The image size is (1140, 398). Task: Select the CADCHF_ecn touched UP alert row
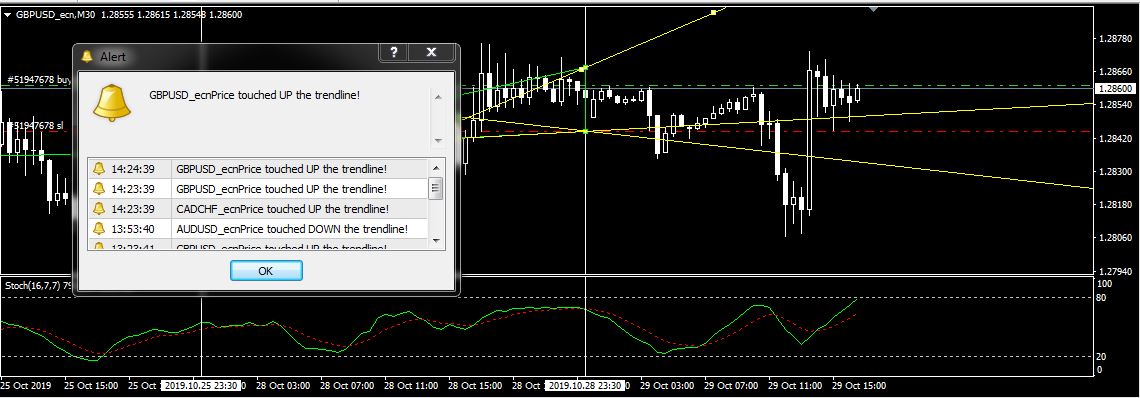[257, 209]
